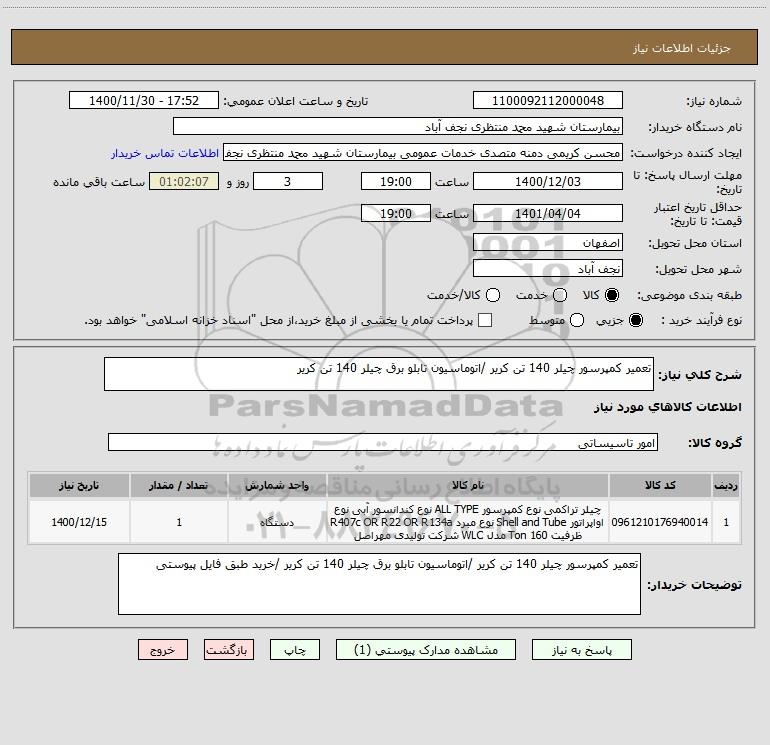Click the unit cell دستگاه
Image resolution: width=770 pixels, height=745 pixels.
coord(277,522)
